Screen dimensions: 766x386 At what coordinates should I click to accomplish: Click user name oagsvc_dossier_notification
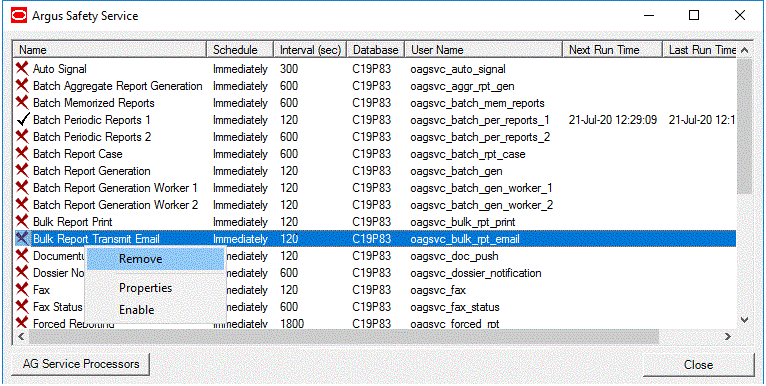(476, 273)
